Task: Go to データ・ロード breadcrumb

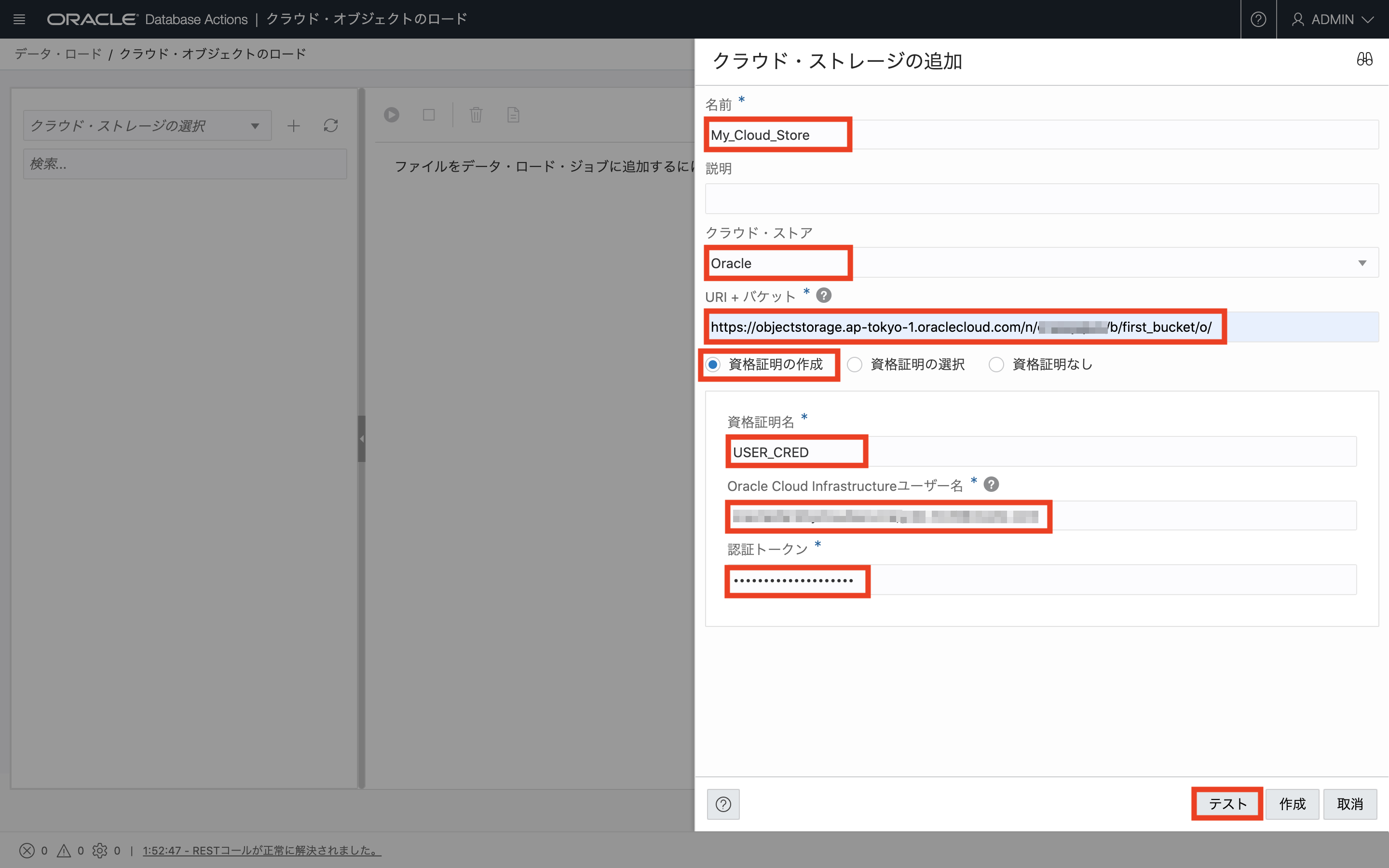Action: click(57, 54)
